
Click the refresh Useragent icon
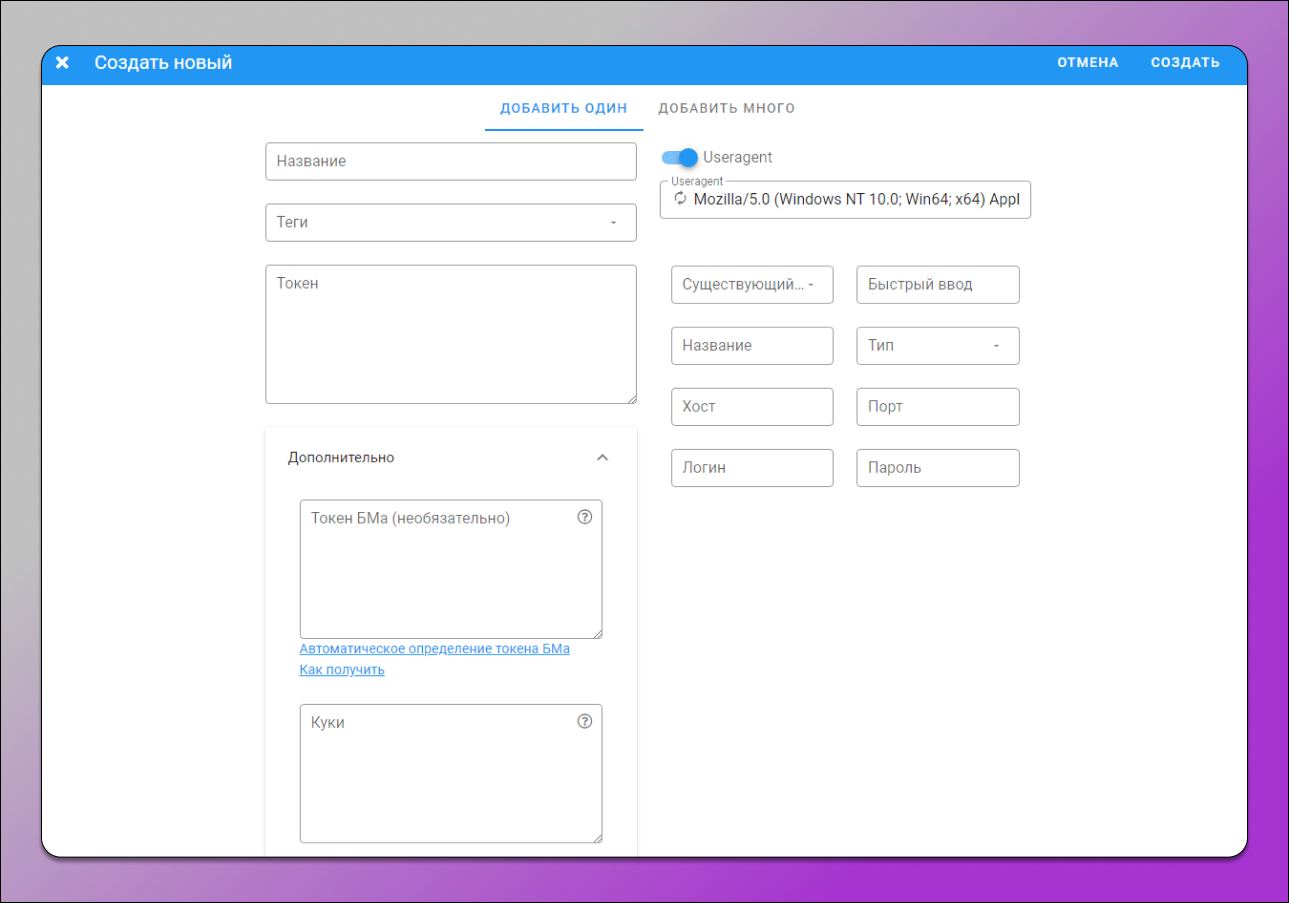[x=680, y=199]
